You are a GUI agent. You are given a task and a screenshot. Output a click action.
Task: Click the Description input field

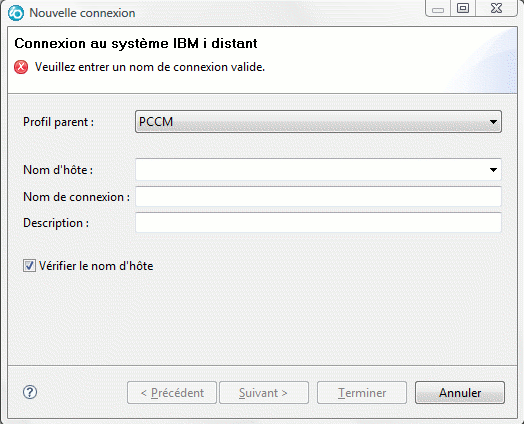(x=318, y=223)
